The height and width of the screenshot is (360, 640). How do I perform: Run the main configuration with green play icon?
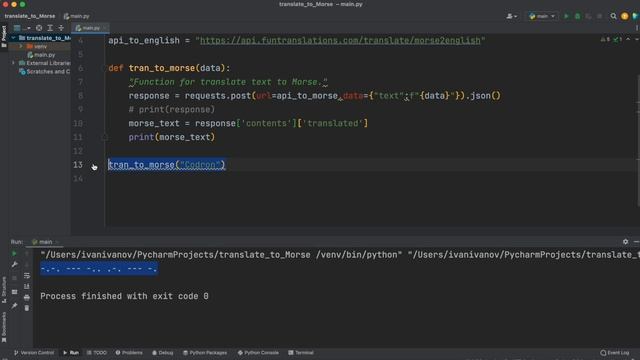[566, 16]
